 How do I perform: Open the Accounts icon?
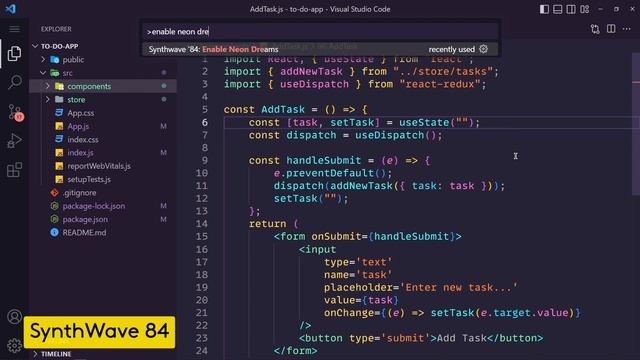click(14, 317)
